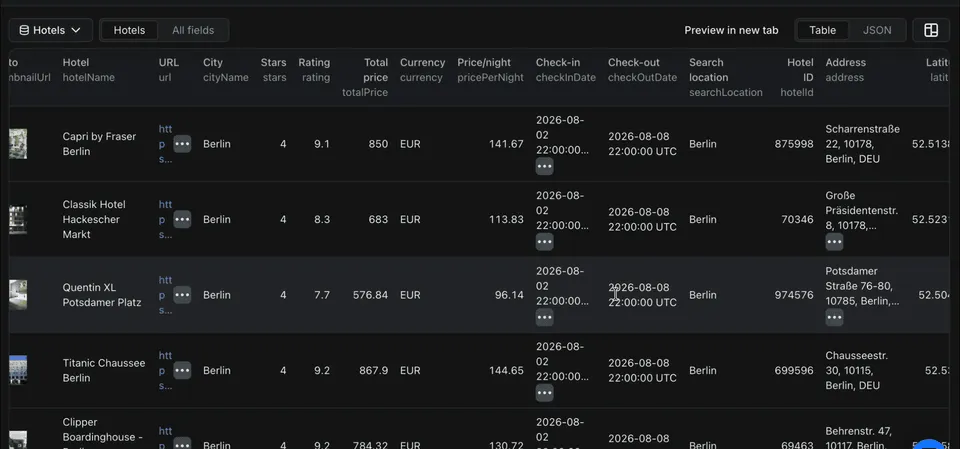This screenshot has height=449, width=960.
Task: Click address Chausseestr. 30 cell
Action: (857, 370)
